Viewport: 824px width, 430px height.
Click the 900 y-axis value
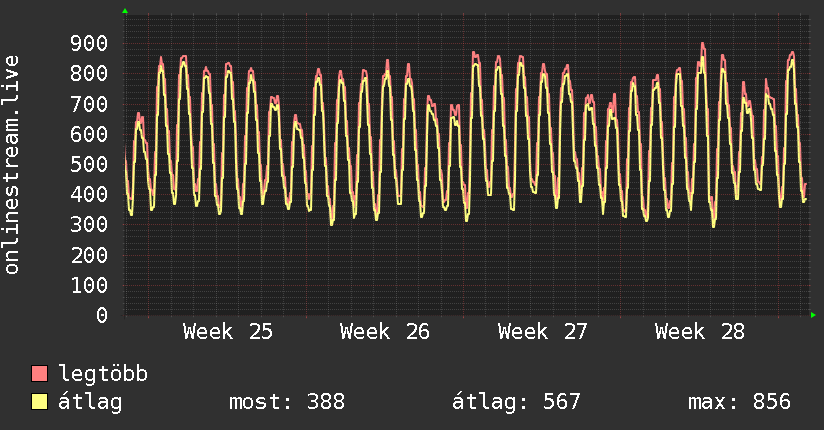89,44
